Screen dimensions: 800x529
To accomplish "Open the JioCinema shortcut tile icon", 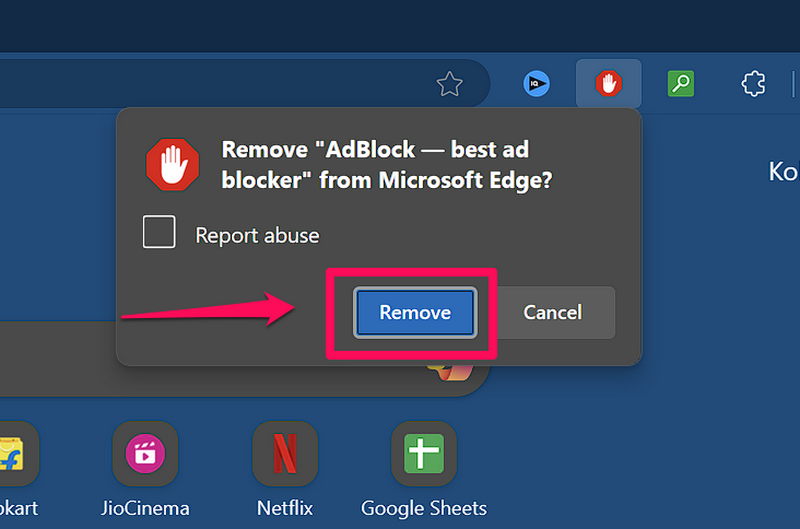I will pos(145,454).
